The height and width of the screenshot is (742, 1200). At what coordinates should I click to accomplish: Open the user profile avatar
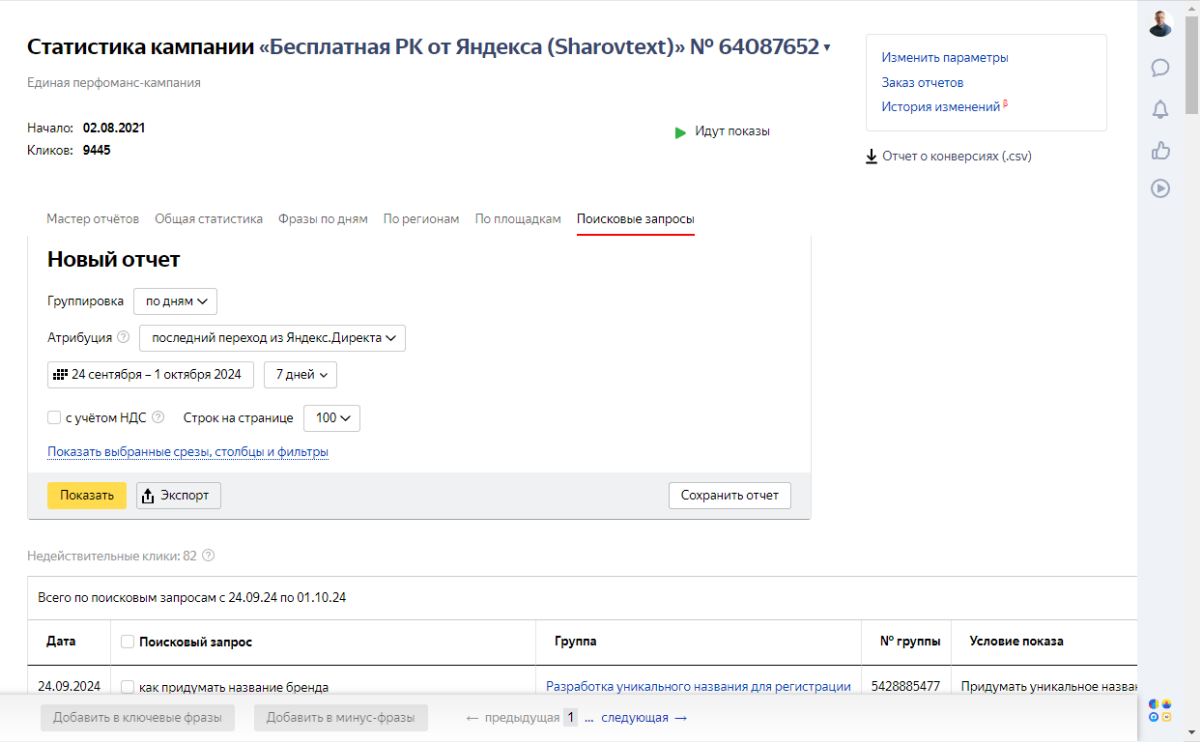[1160, 24]
